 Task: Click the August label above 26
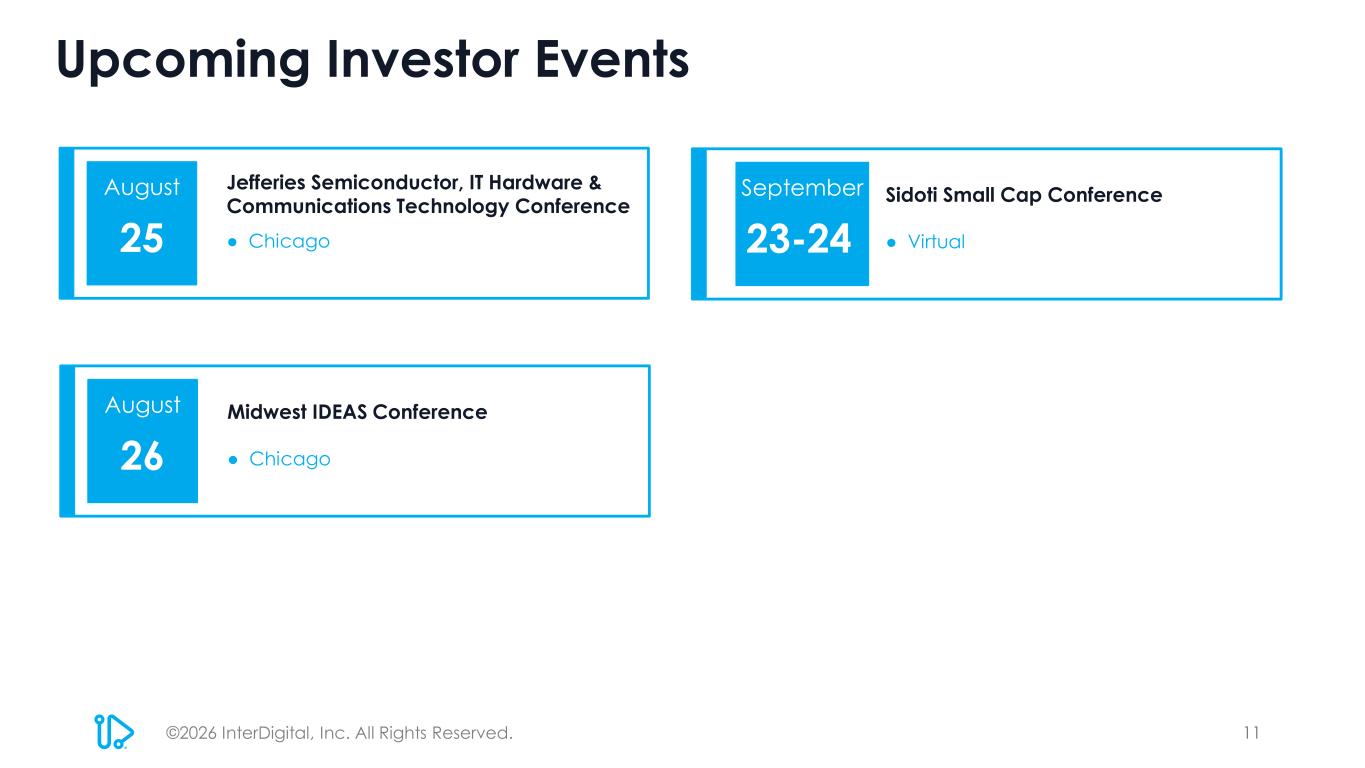pyautogui.click(x=142, y=405)
